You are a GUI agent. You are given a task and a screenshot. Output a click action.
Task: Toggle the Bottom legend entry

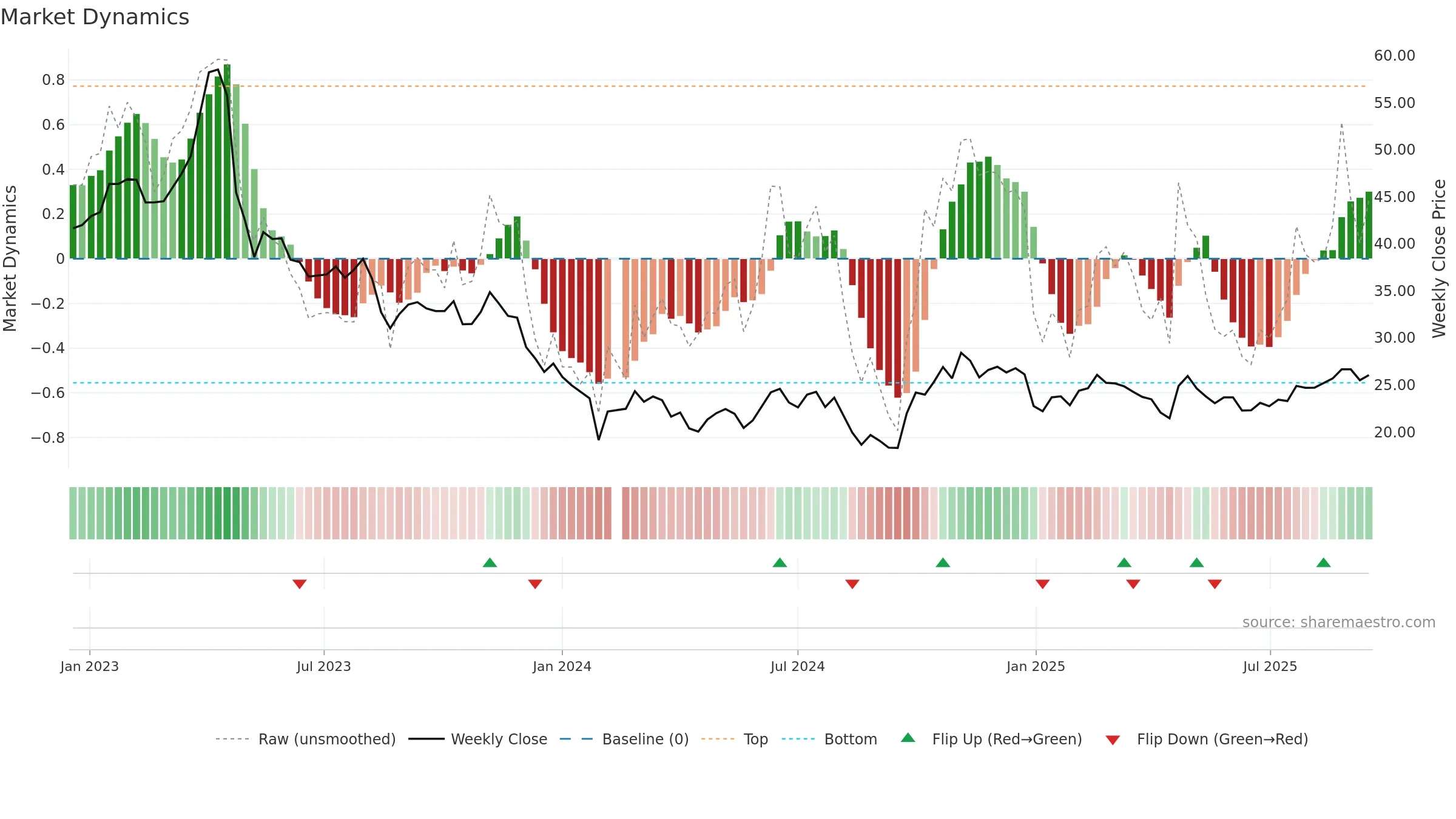[x=829, y=739]
